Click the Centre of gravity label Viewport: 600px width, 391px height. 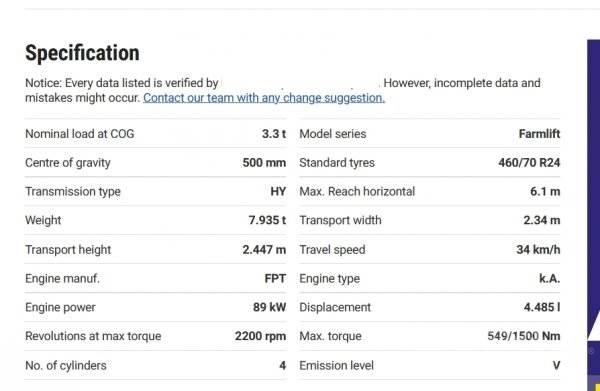68,163
